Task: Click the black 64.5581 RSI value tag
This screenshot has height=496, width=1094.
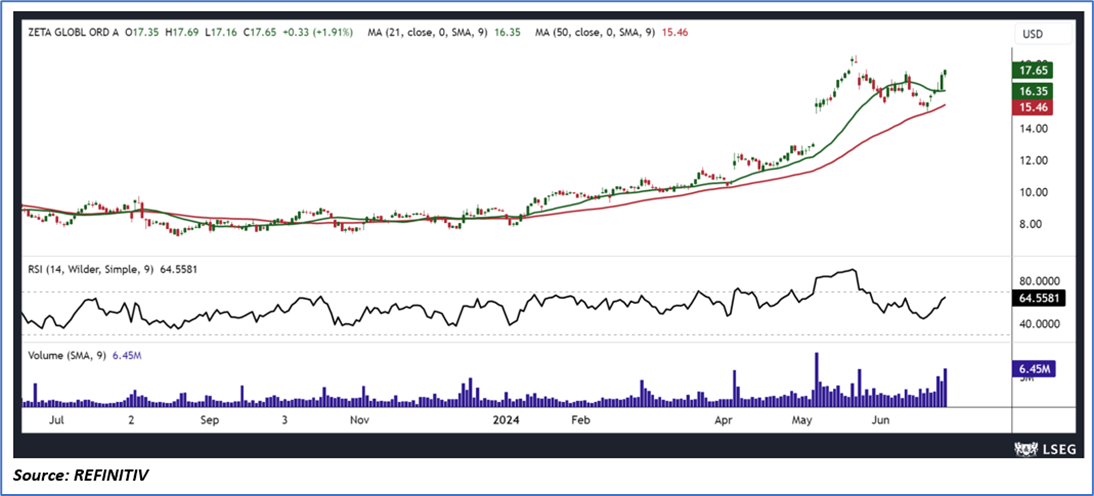Action: 1037,298
